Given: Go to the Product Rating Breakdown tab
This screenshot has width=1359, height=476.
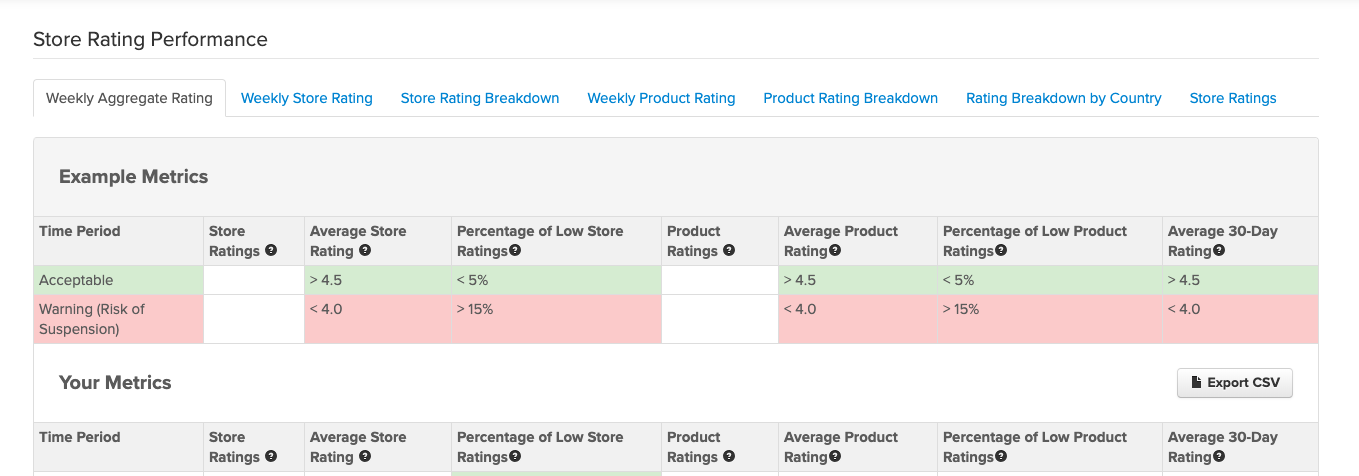Looking at the screenshot, I should (850, 98).
